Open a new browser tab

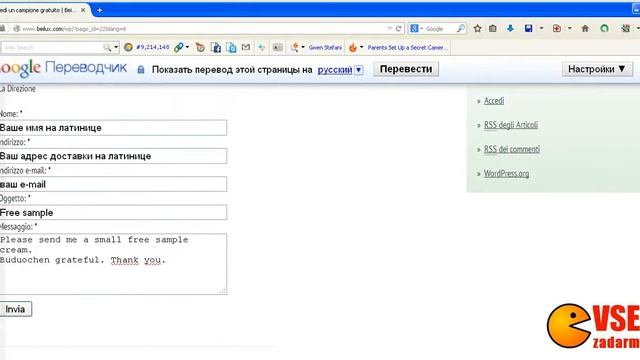tap(99, 10)
